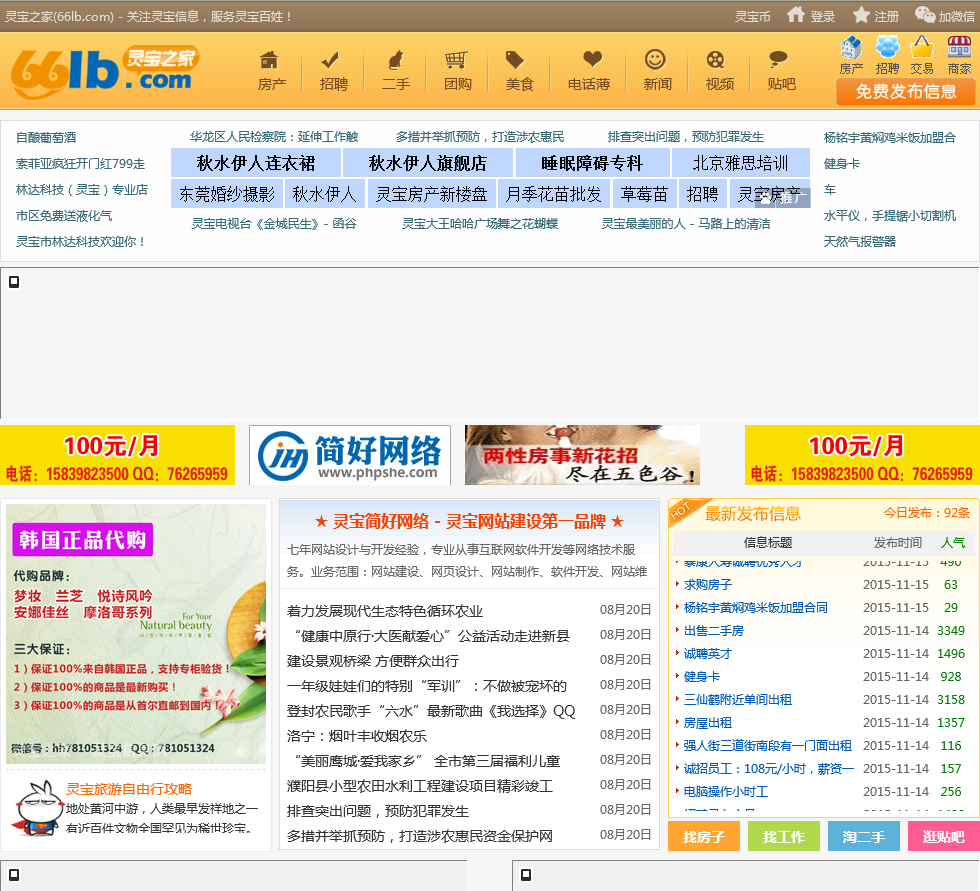Open the 自酿葡萄酒 link
Viewport: 980px width, 891px height.
(x=46, y=137)
